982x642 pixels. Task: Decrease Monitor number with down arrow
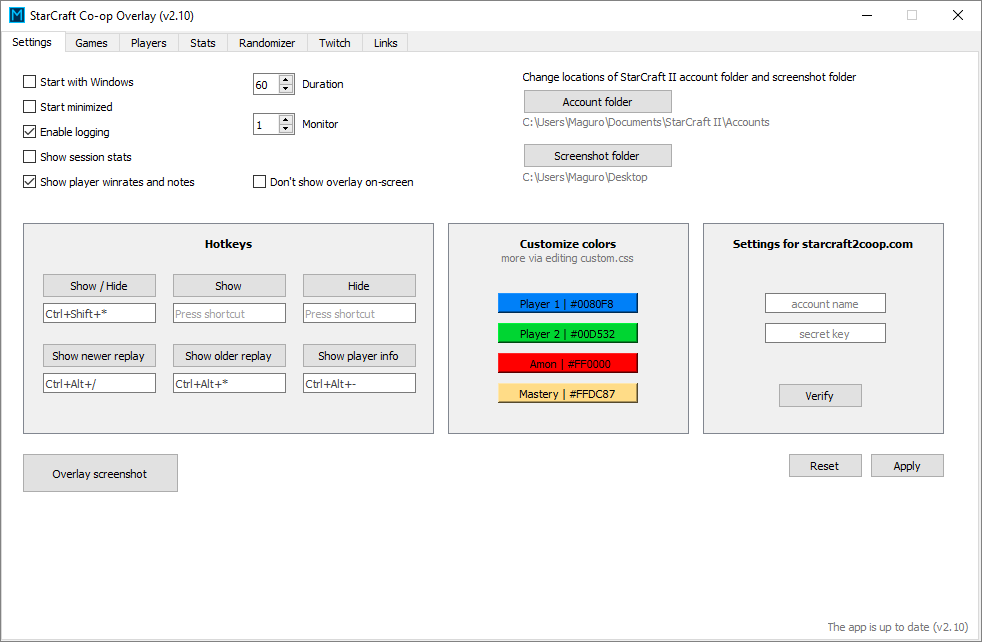pyautogui.click(x=286, y=128)
